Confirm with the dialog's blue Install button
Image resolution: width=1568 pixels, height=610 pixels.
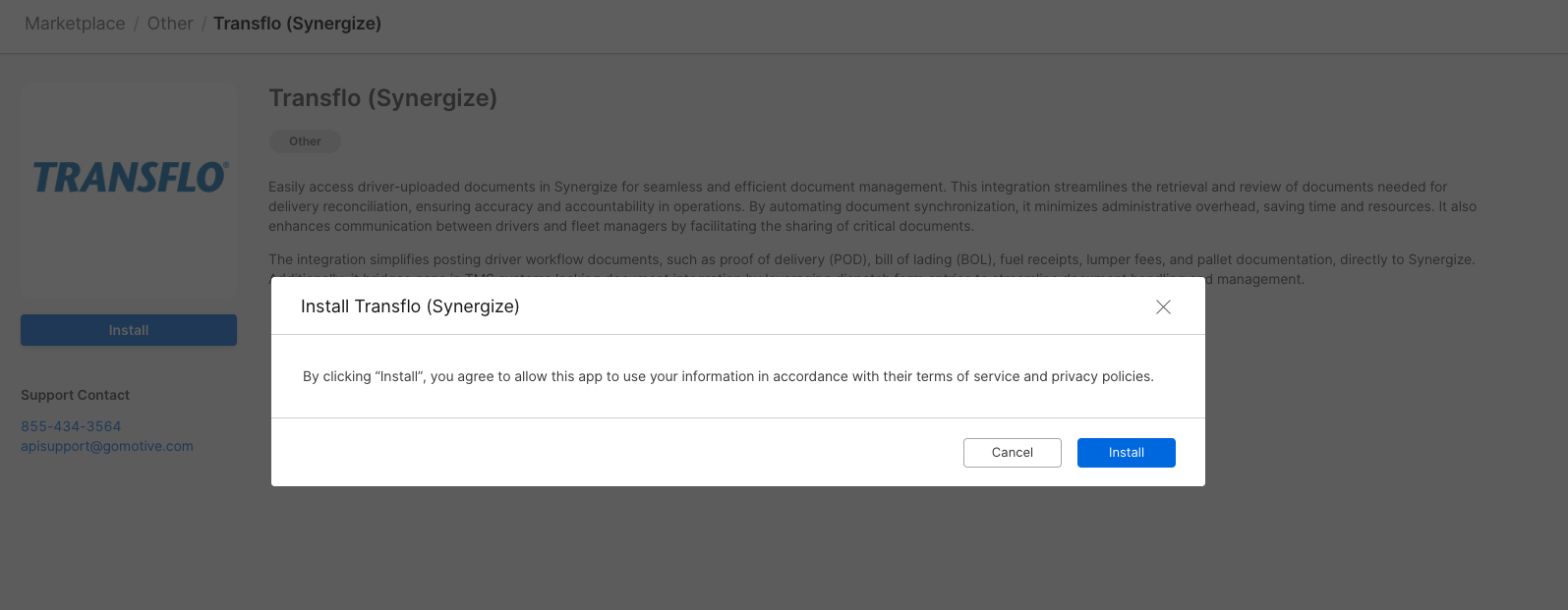click(x=1126, y=453)
